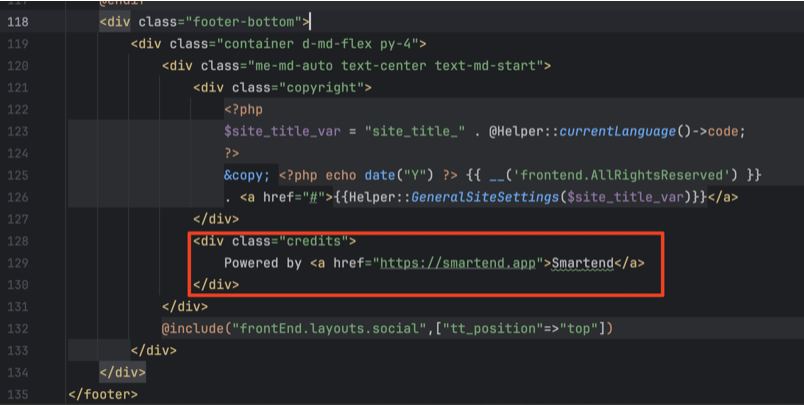This screenshot has height=405, width=804.
Task: Click the <?php opening tag on line 122
Action: click(x=244, y=110)
